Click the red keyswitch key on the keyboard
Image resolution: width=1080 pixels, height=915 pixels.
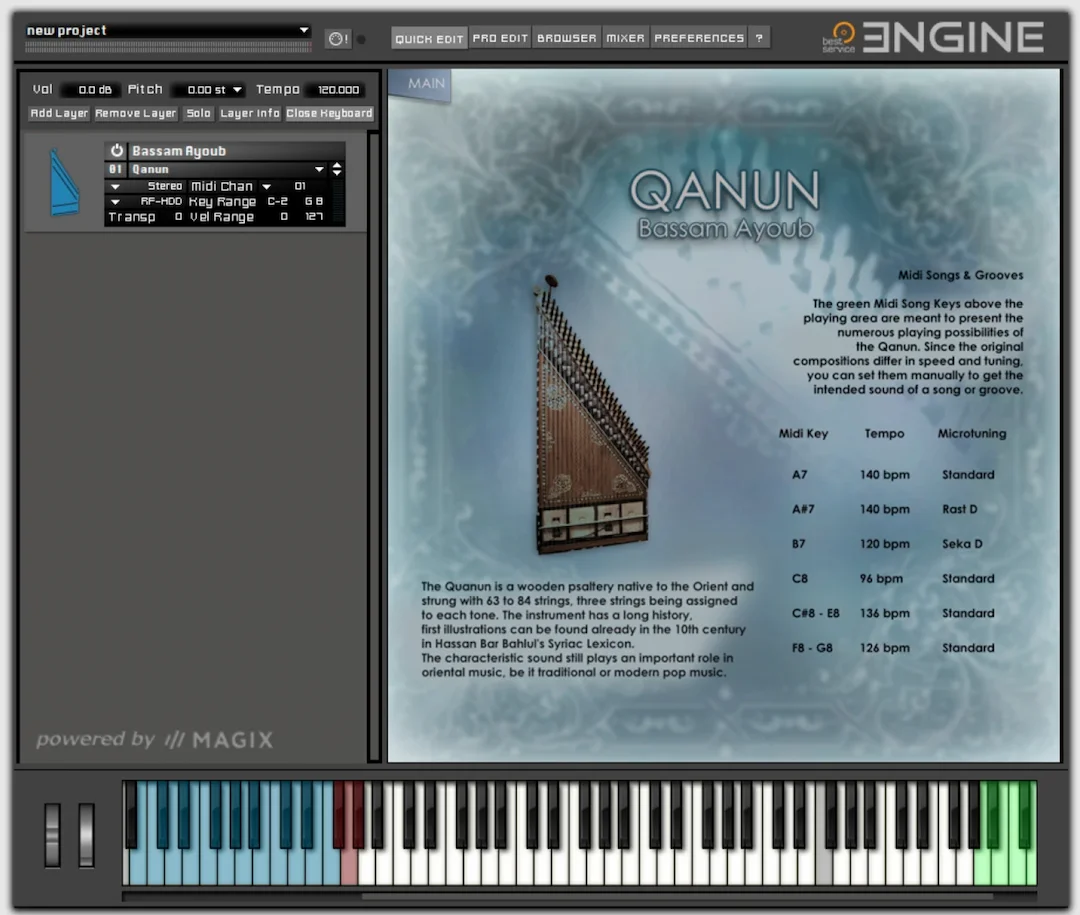pos(349,867)
